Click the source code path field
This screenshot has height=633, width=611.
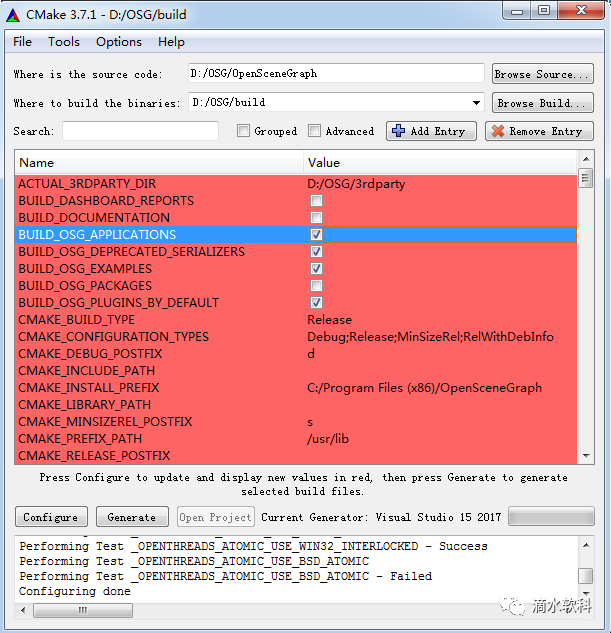coord(336,73)
